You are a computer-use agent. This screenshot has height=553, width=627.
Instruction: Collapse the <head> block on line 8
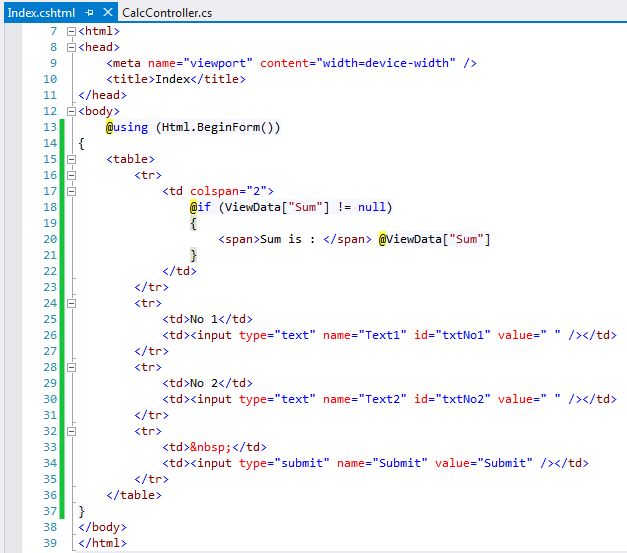coord(71,47)
